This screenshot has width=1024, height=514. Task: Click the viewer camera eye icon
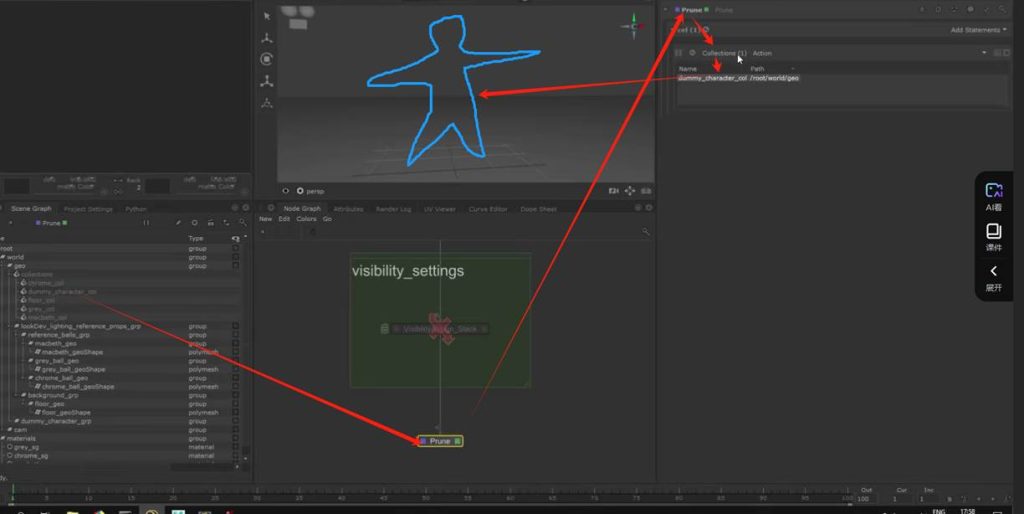(x=286, y=190)
